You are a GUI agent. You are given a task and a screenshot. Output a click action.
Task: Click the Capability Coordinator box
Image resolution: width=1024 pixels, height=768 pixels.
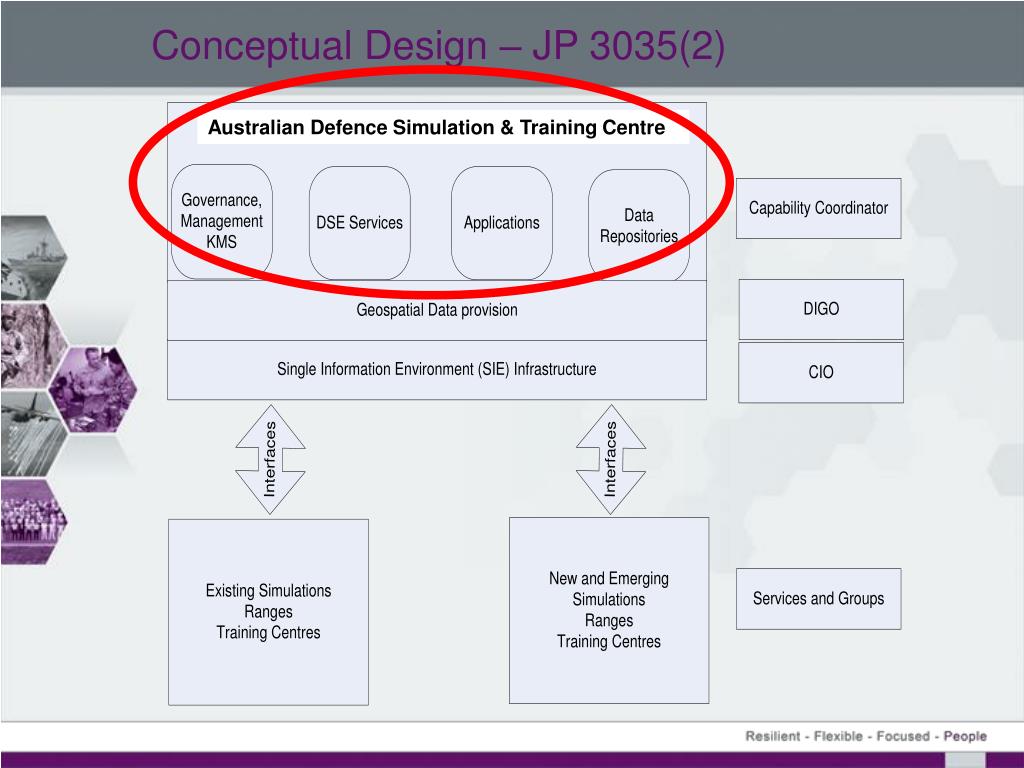click(x=818, y=208)
